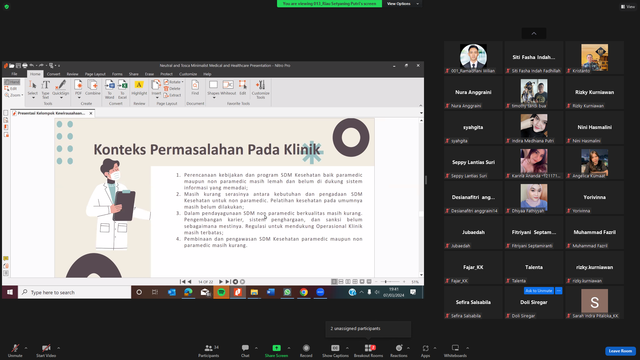Go to previous page in Nitro Pro

coord(189,282)
